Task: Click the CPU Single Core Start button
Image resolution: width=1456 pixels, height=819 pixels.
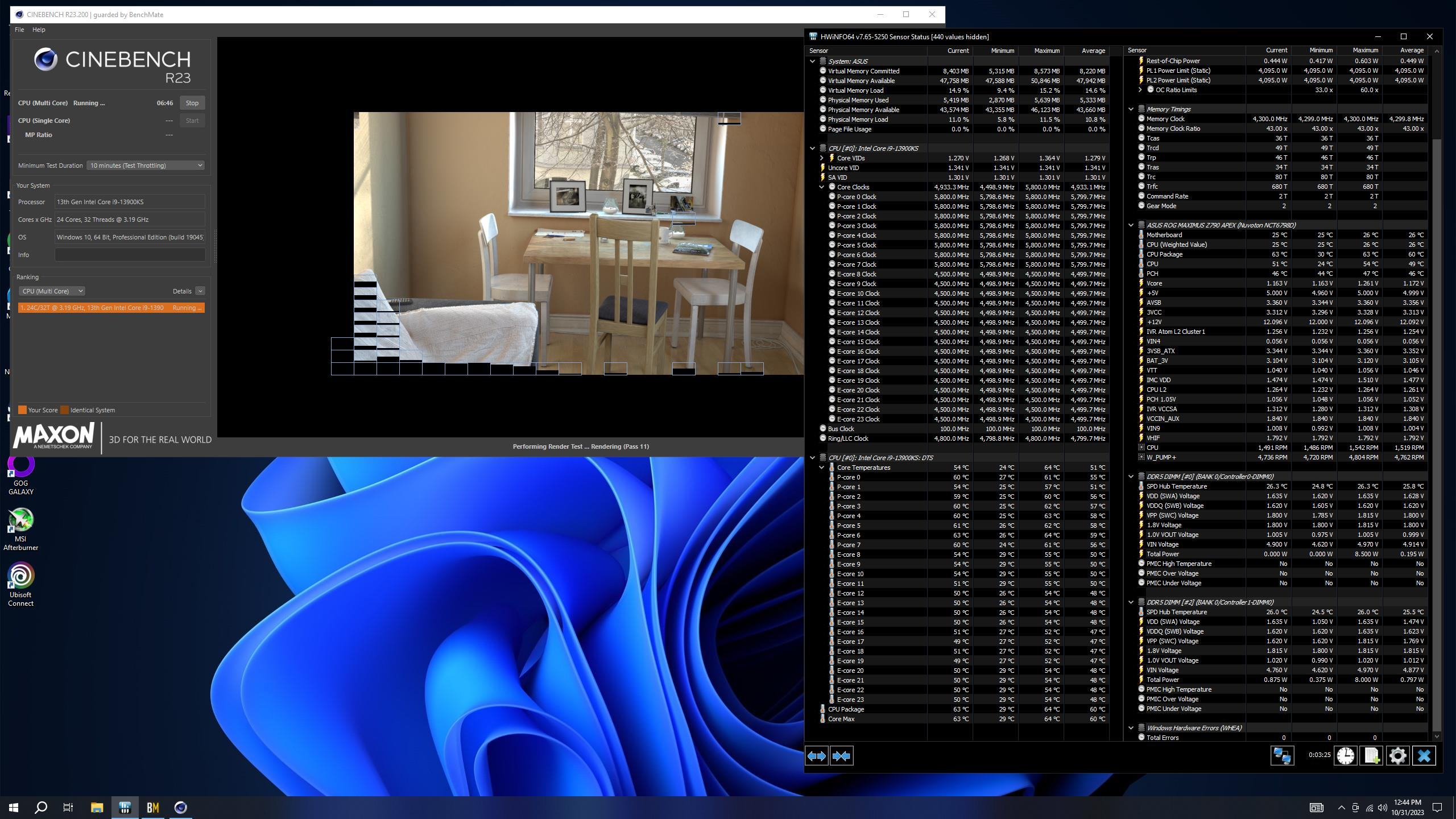Action: pyautogui.click(x=192, y=121)
